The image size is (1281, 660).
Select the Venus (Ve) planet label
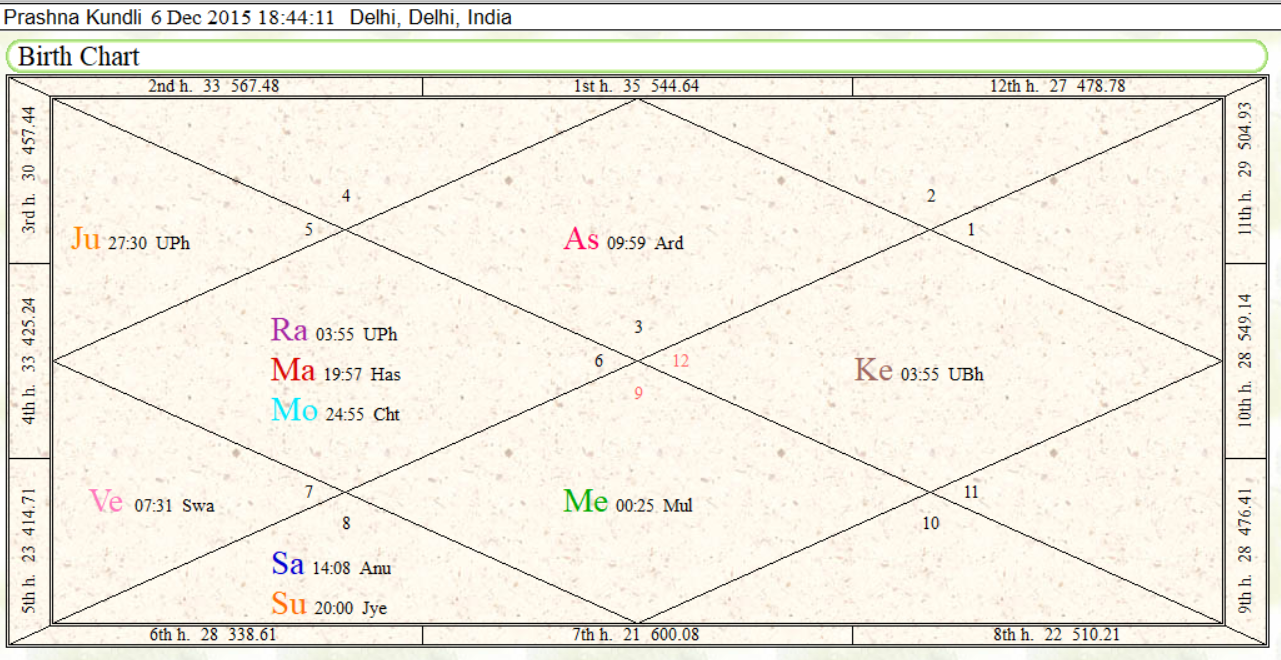click(x=106, y=502)
